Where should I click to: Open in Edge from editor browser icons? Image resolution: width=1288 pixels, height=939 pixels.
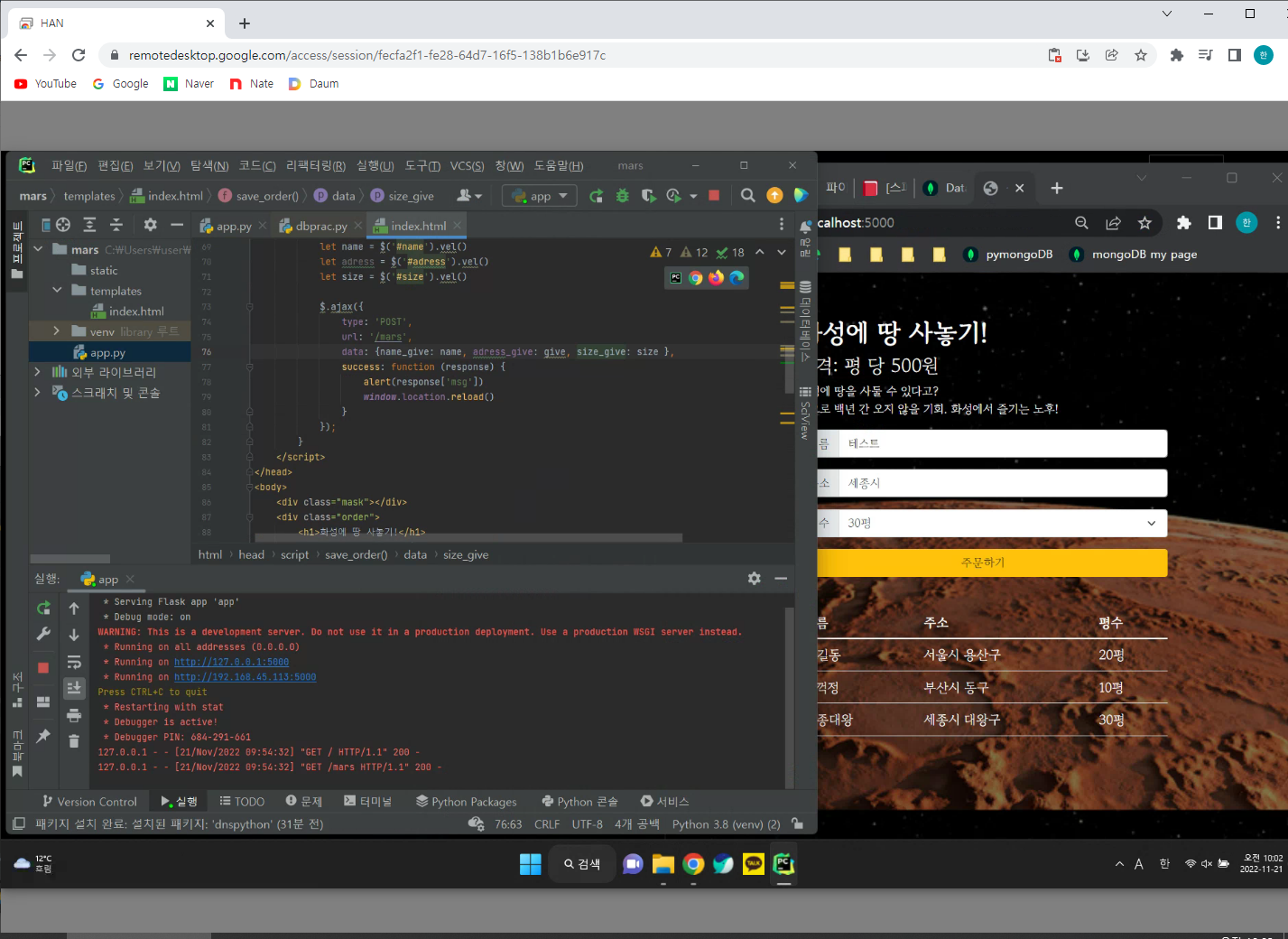[737, 278]
